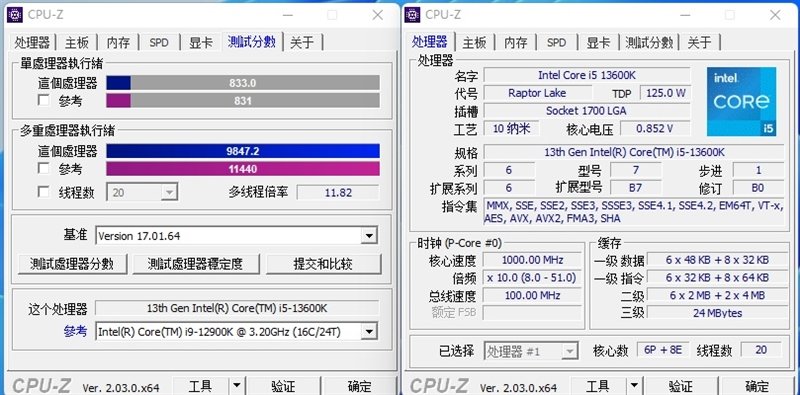Switch to SPD tab in left window
Image resolution: width=800 pixels, height=395 pixels.
[159, 42]
